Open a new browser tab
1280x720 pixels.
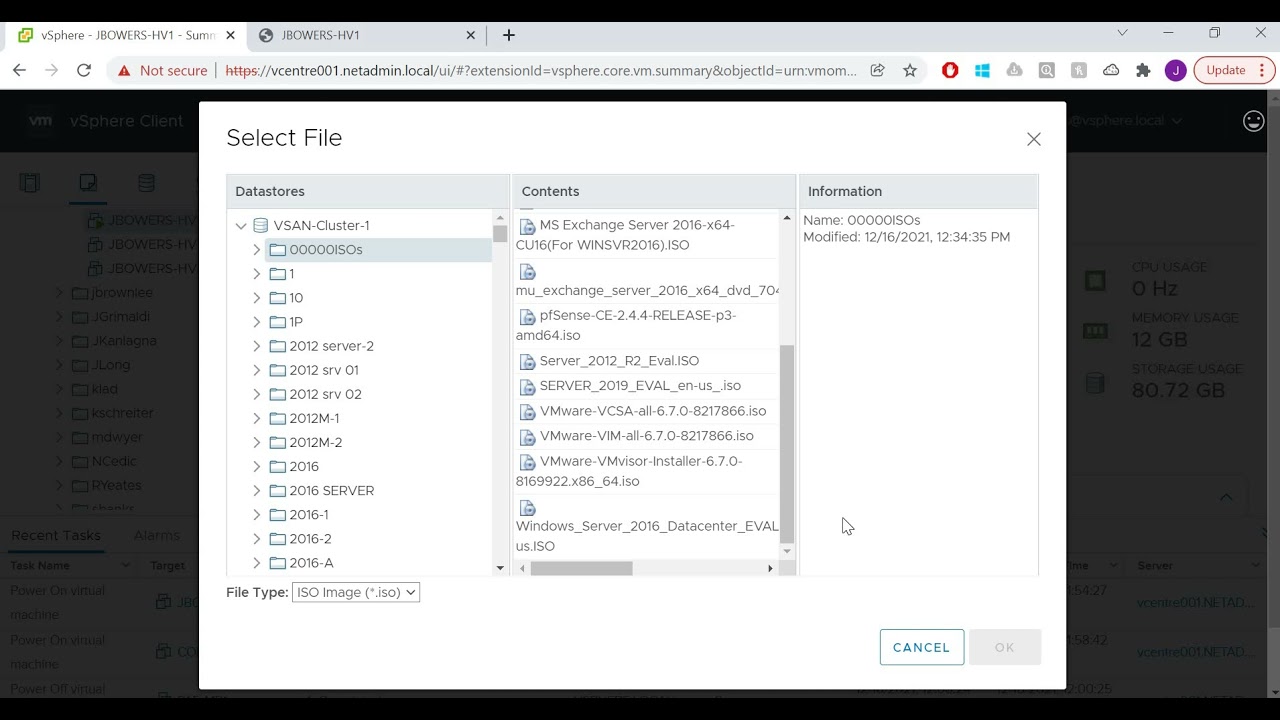509,35
